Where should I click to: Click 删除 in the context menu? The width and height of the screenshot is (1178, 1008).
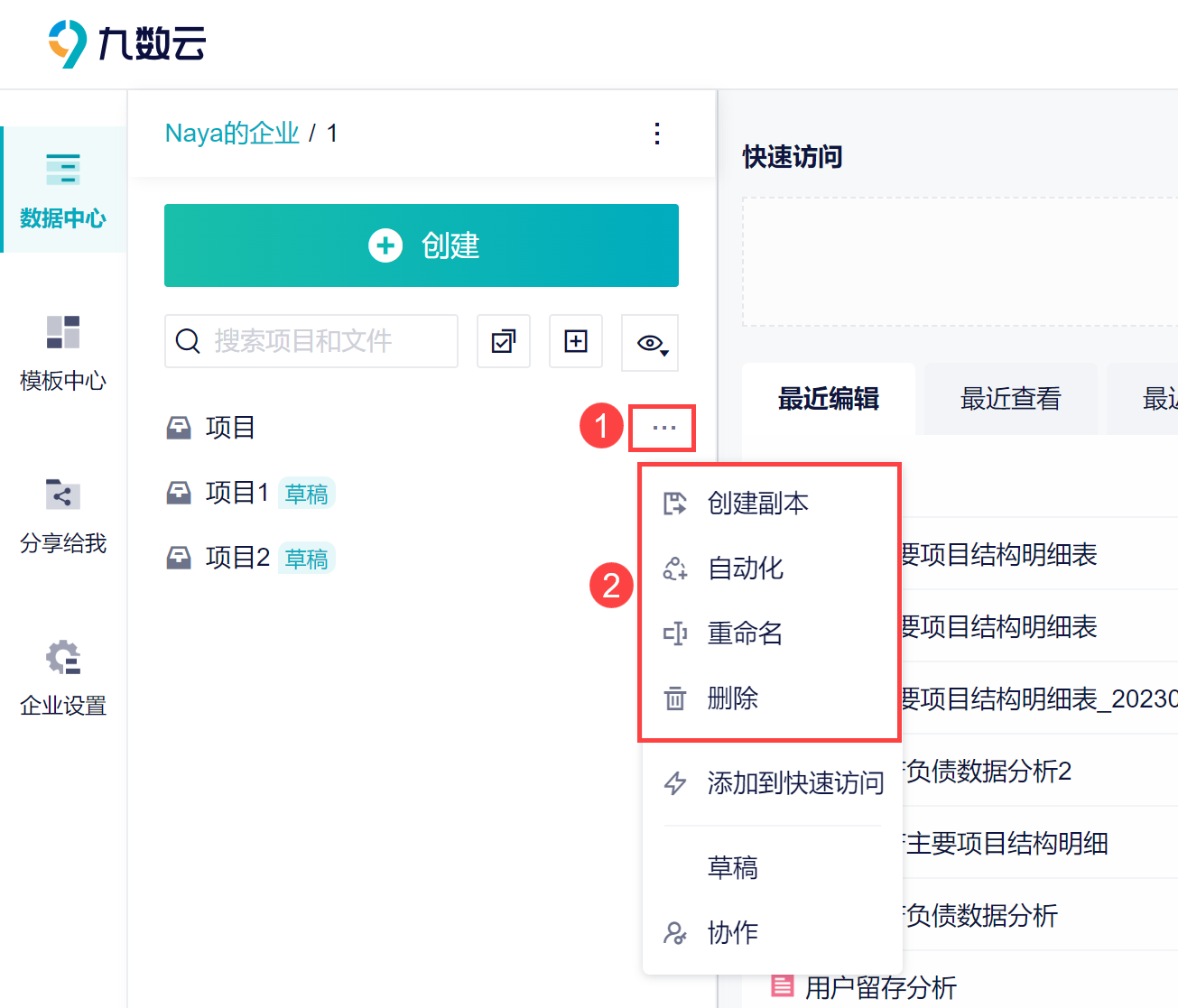[x=732, y=698]
